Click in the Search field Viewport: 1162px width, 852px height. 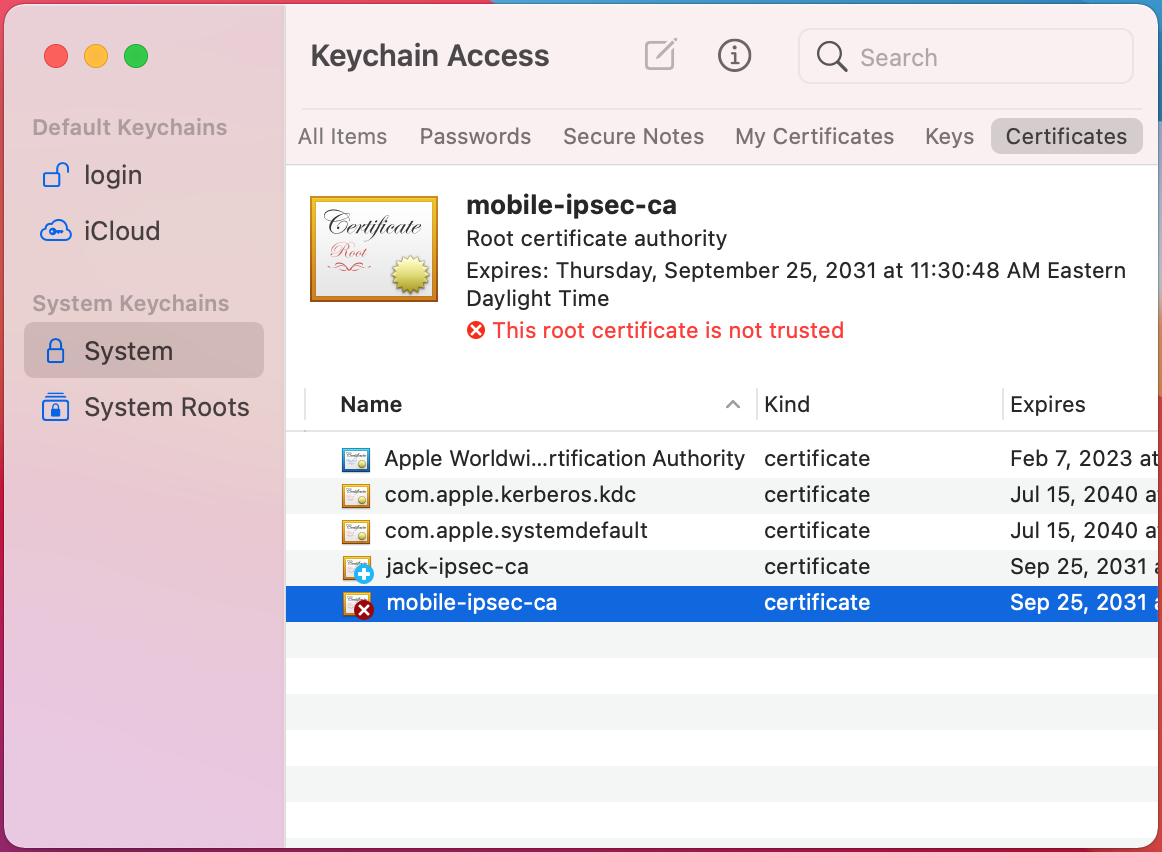coord(980,57)
